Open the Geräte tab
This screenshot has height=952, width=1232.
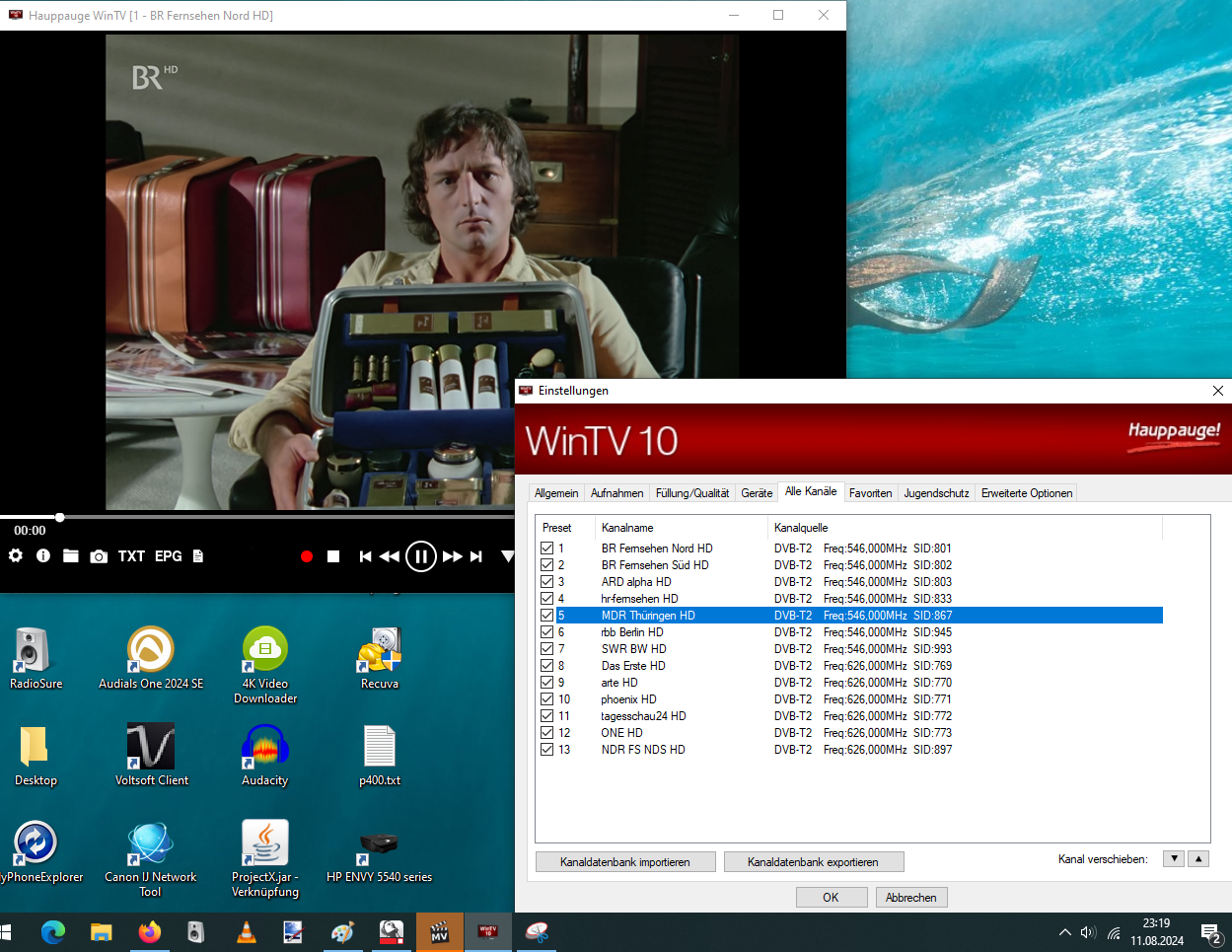[x=757, y=493]
